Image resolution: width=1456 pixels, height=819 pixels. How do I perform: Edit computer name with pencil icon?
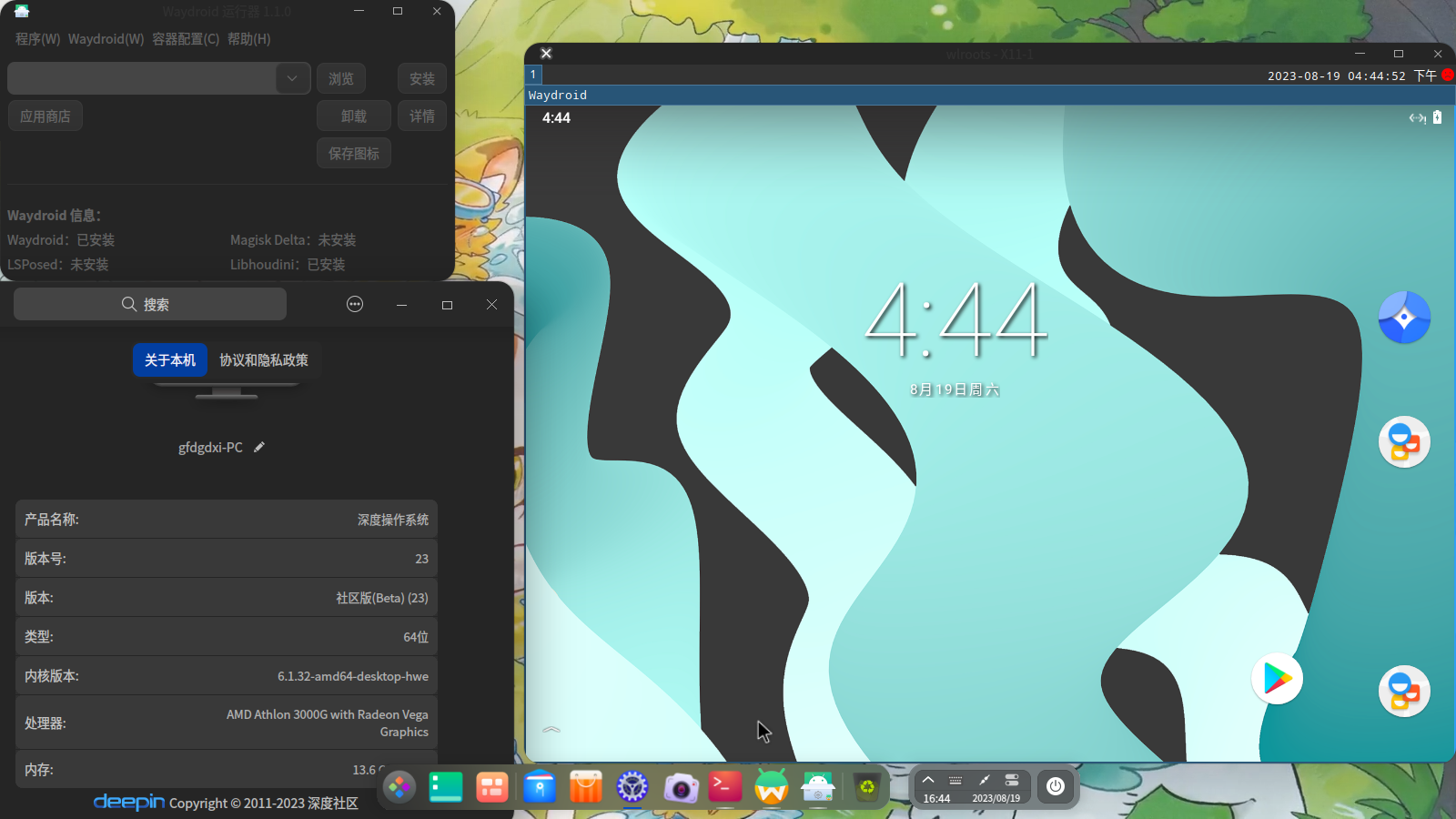259,447
